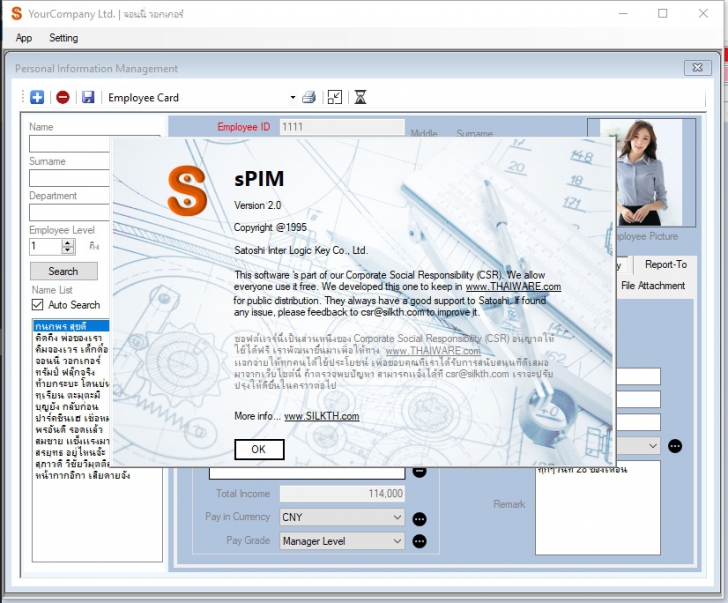Open the App menu

coord(24,38)
